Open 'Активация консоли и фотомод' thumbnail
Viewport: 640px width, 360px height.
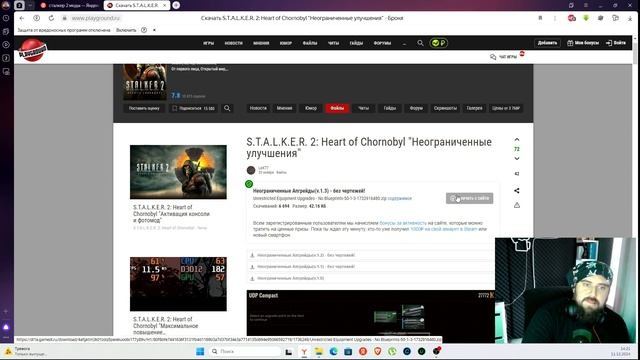pyautogui.click(x=178, y=172)
